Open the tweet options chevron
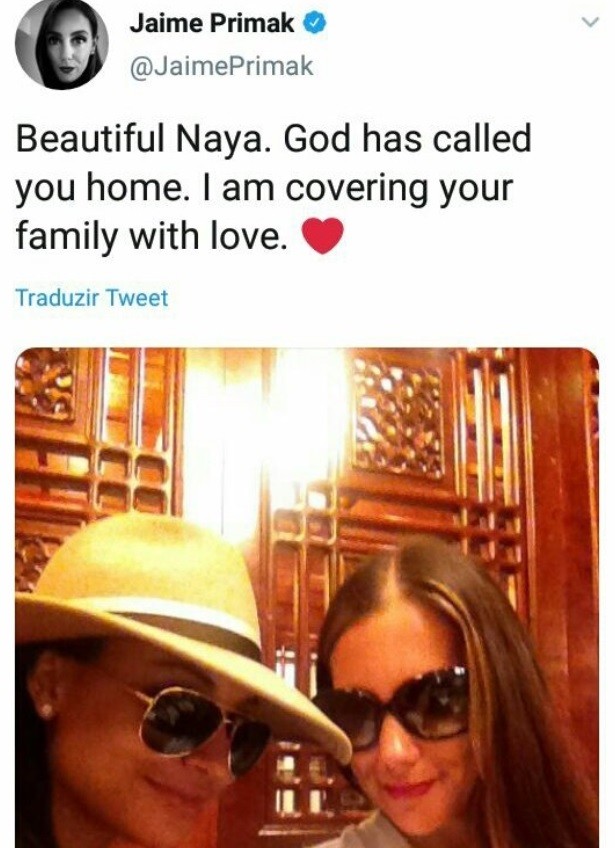615x848 pixels. tap(591, 22)
